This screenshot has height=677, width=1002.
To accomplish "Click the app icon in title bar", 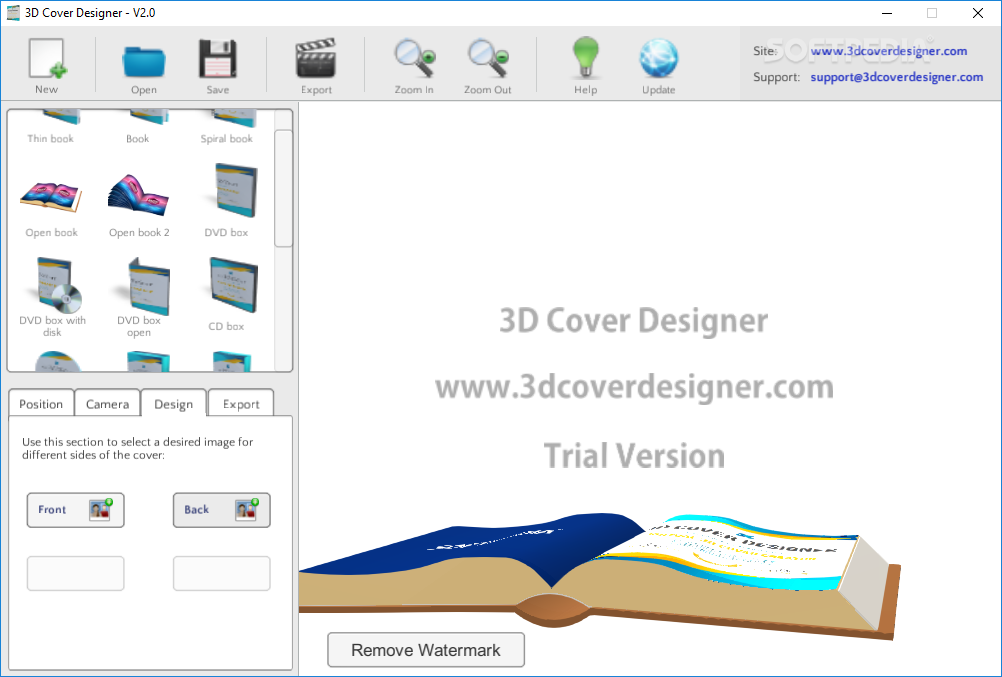I will [13, 13].
